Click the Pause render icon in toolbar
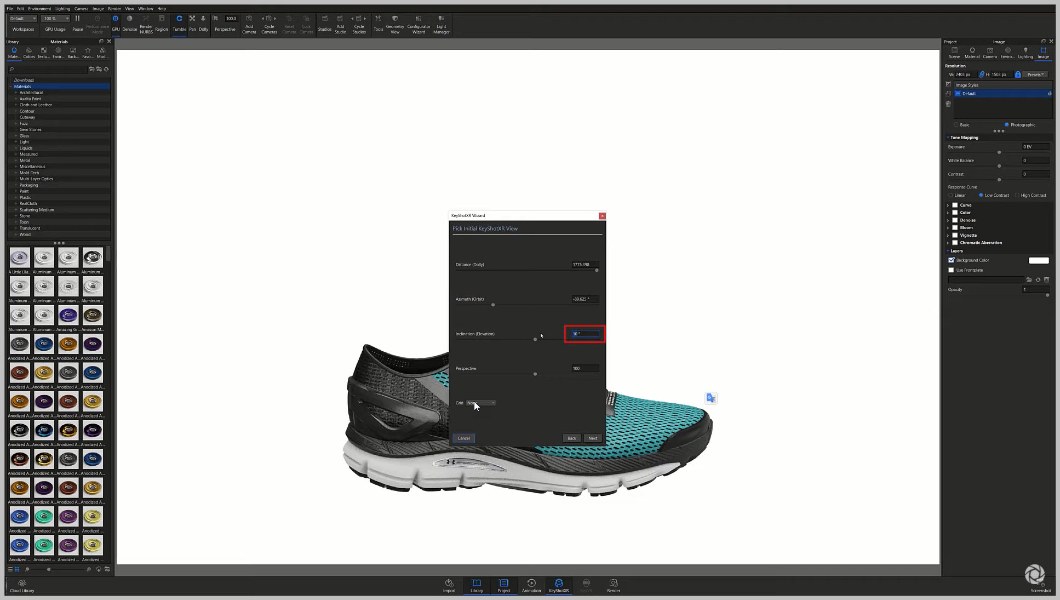 click(78, 18)
